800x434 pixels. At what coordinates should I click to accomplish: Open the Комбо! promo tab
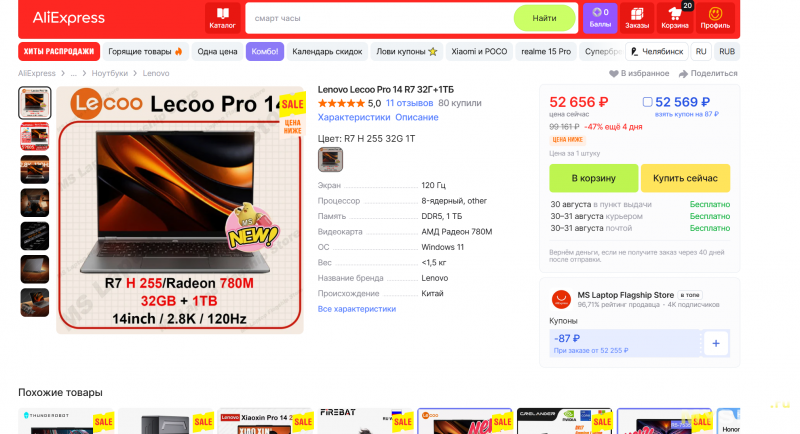tap(265, 52)
